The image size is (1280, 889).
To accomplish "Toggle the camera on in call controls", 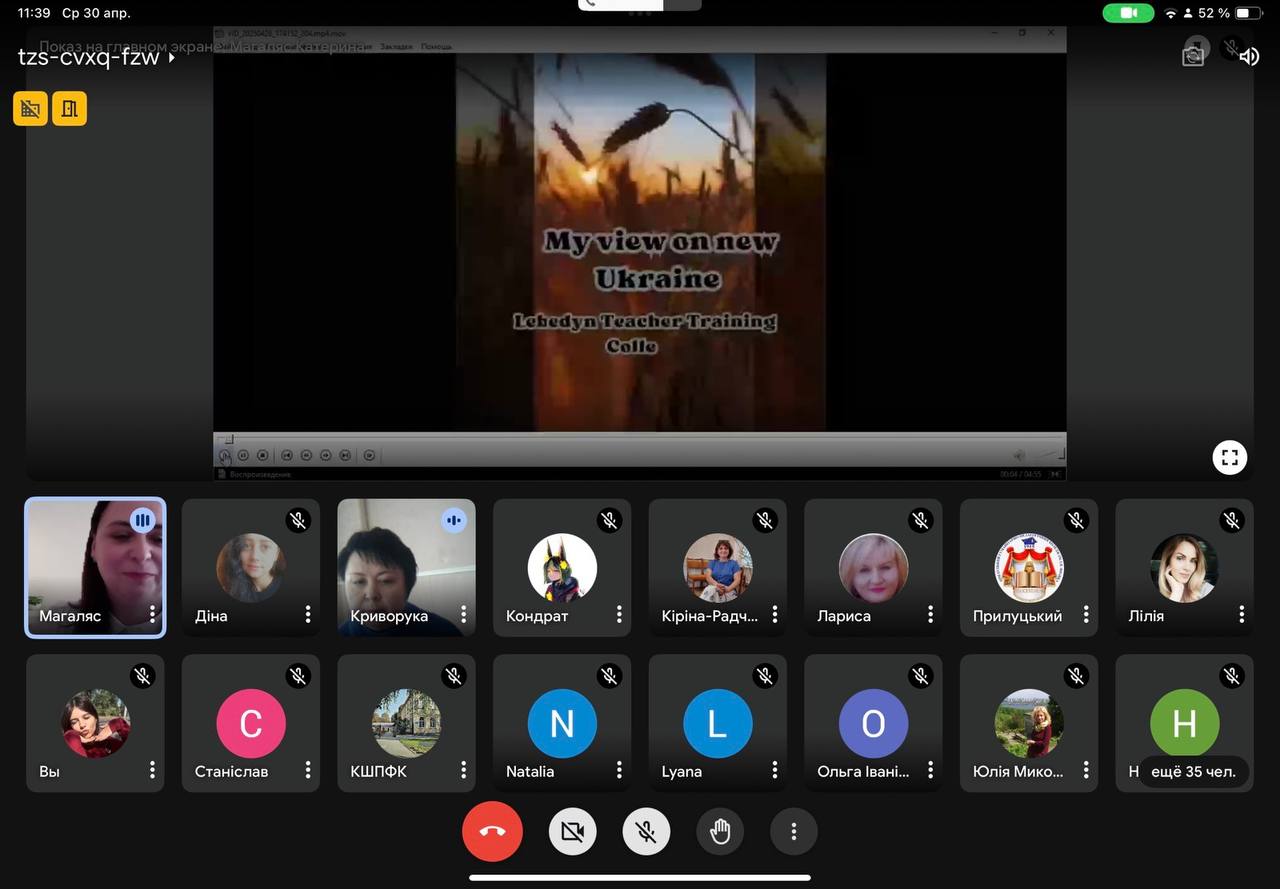I will pos(572,831).
